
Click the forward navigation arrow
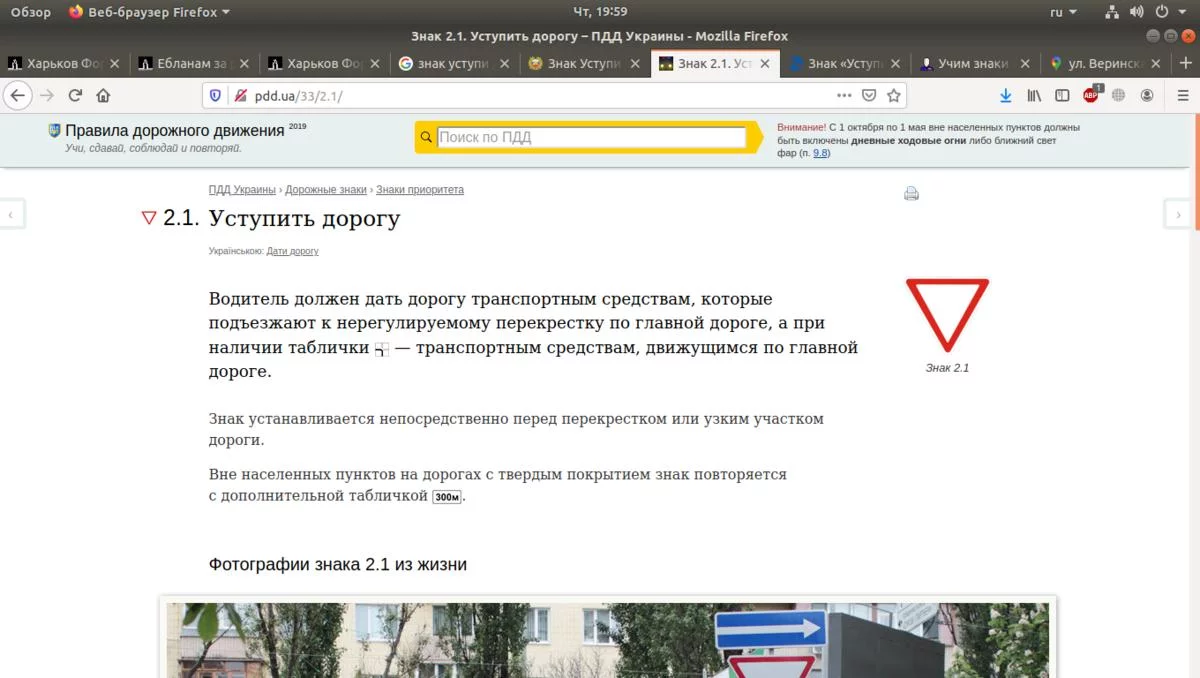[46, 96]
